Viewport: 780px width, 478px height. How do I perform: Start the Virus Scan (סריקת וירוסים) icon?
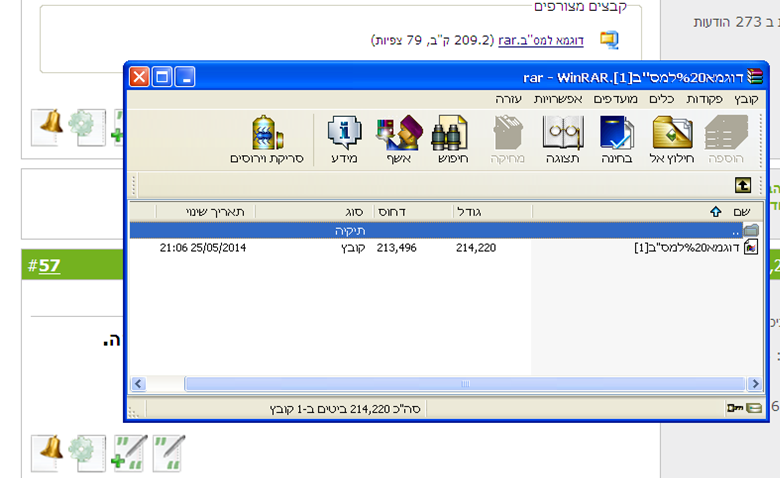coord(267,139)
